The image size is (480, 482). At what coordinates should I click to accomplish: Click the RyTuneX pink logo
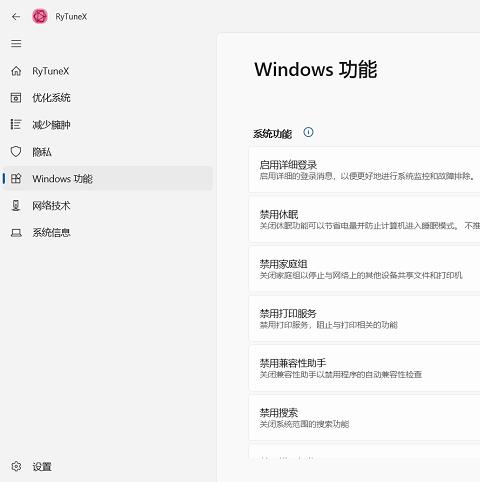(40, 16)
